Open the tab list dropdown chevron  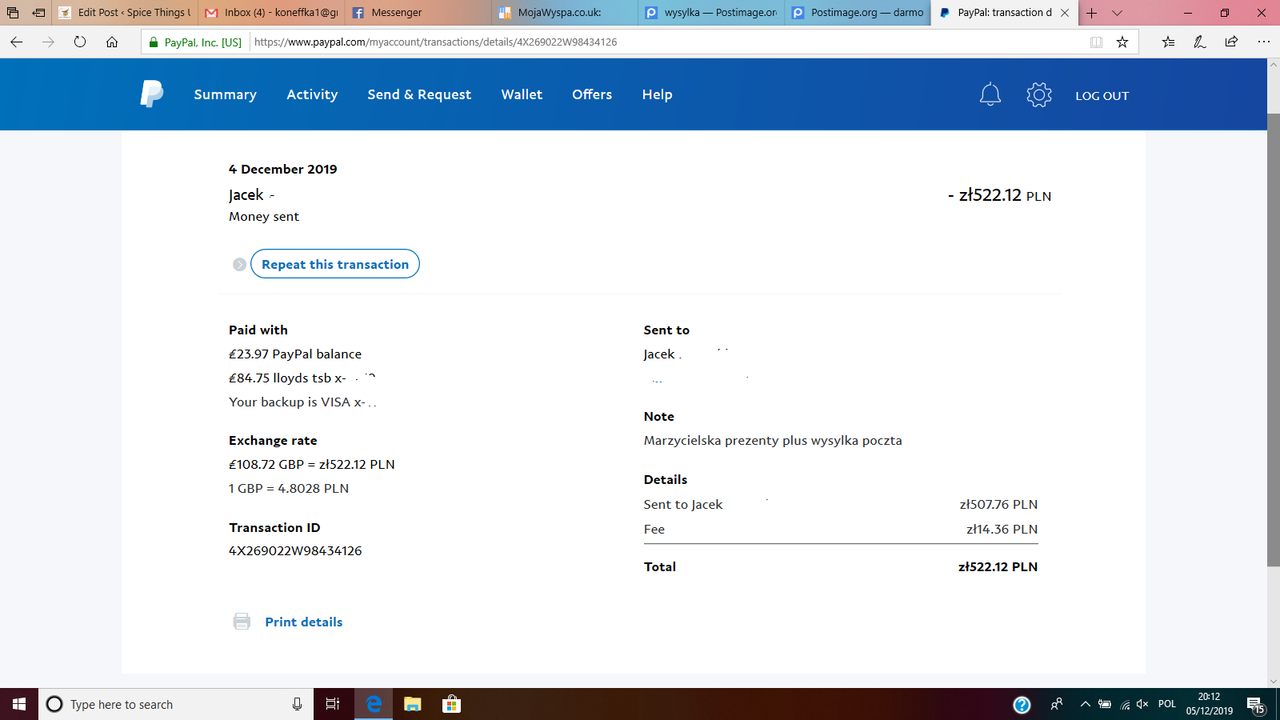pyautogui.click(x=1117, y=13)
